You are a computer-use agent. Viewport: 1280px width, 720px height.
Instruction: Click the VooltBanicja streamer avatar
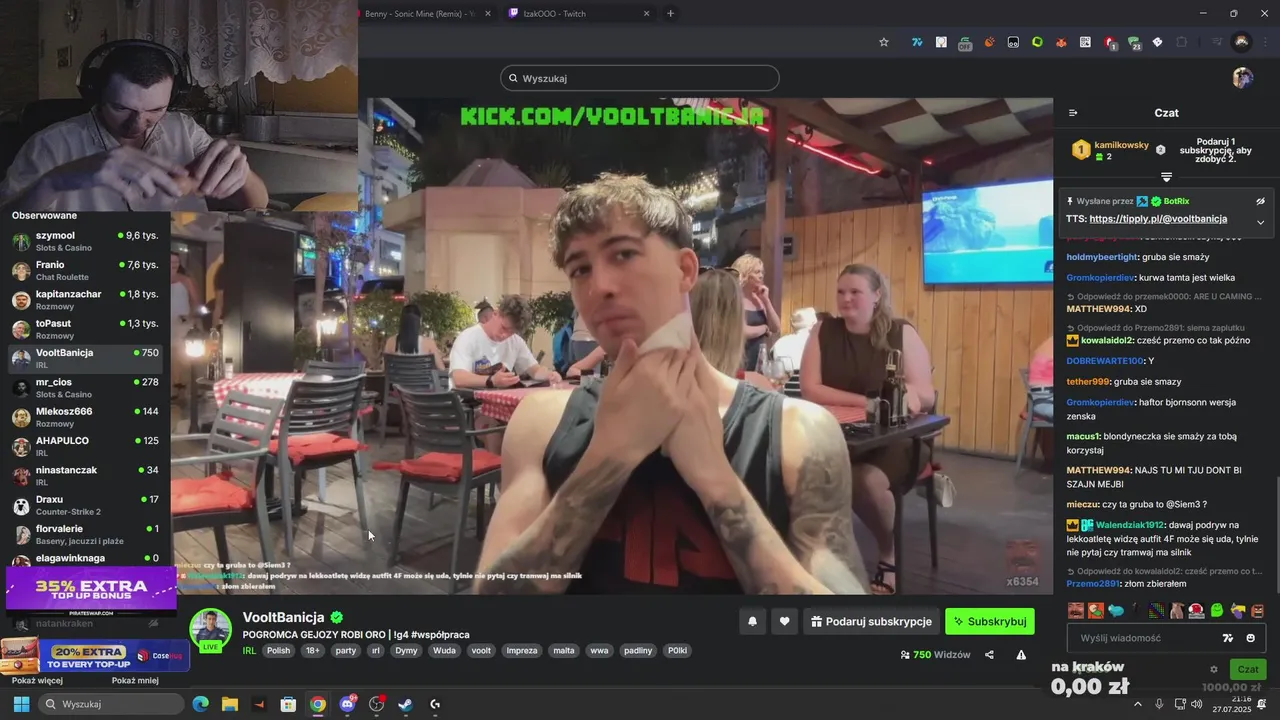pyautogui.click(x=211, y=630)
